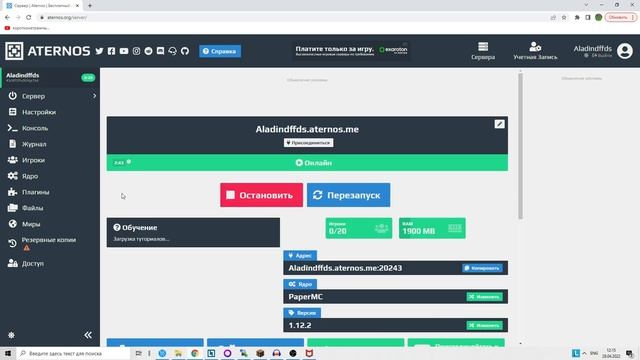This screenshot has height=360, width=640.
Task: Open File Explorer from taskbar
Action: click(178, 353)
